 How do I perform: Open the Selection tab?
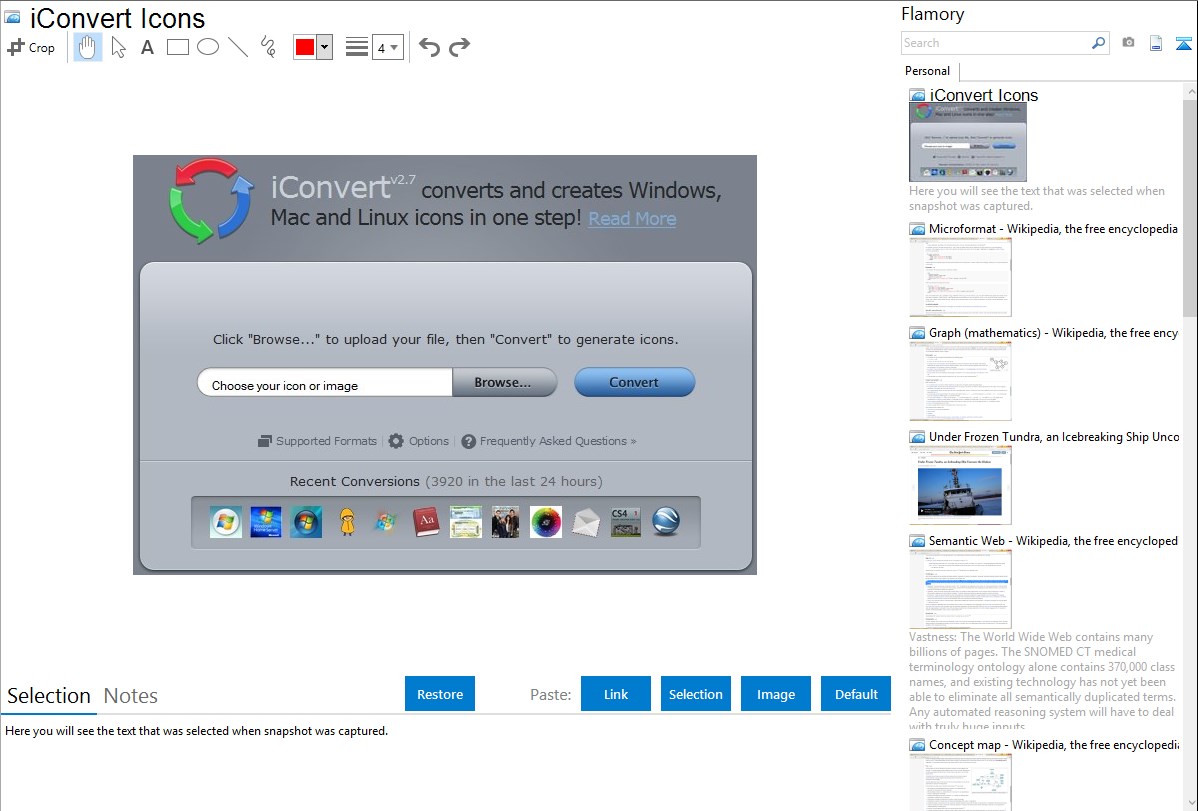click(49, 696)
